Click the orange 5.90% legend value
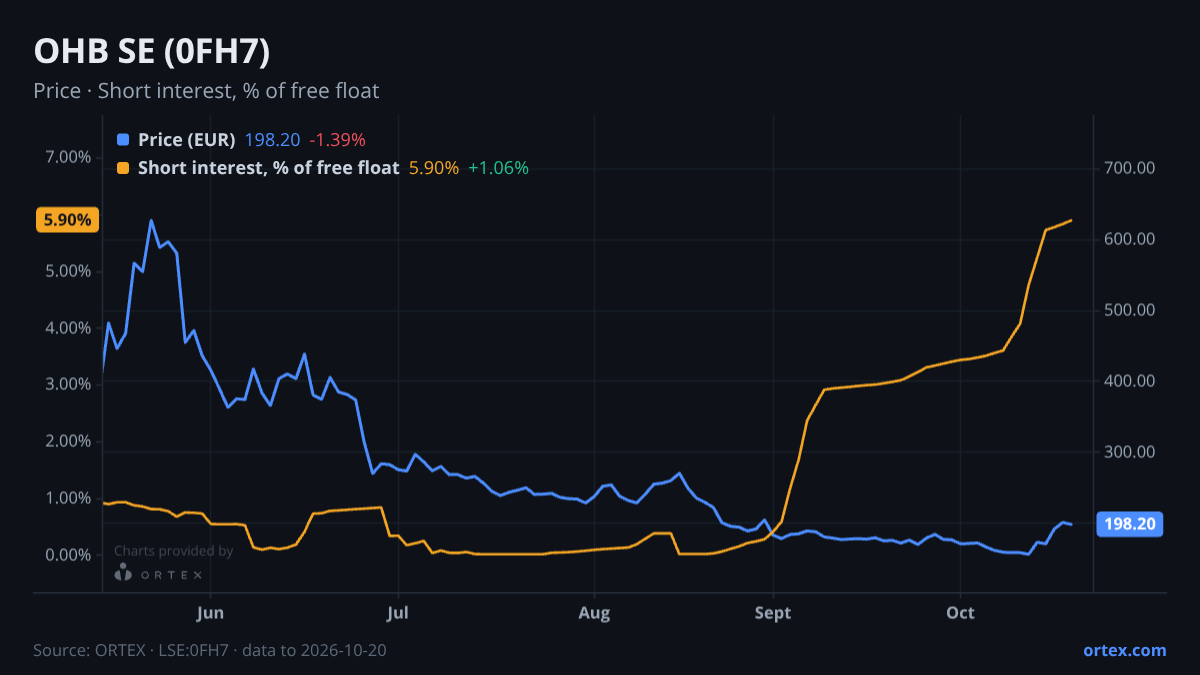This screenshot has height=675, width=1200. 434,168
